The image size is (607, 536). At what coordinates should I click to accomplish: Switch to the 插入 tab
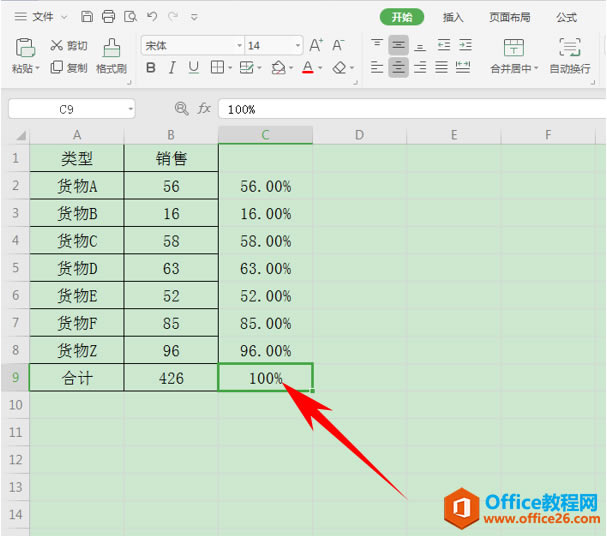click(x=453, y=17)
